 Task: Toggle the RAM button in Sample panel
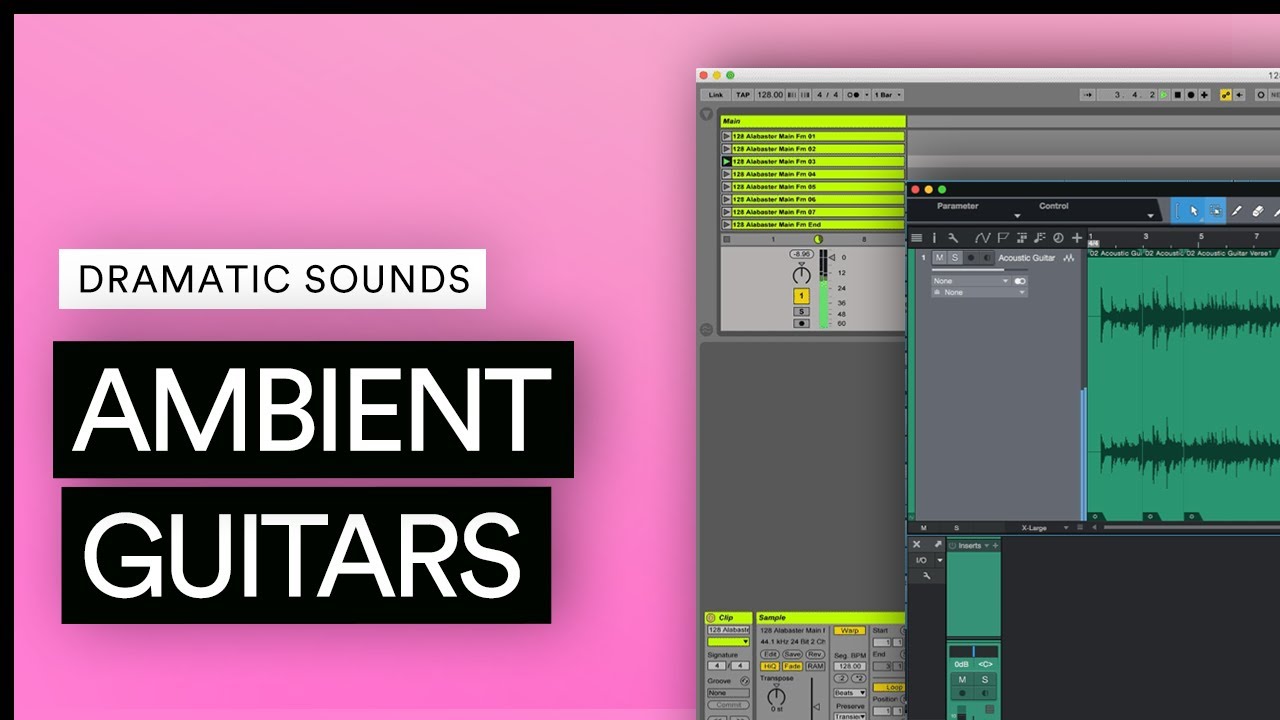coord(815,666)
